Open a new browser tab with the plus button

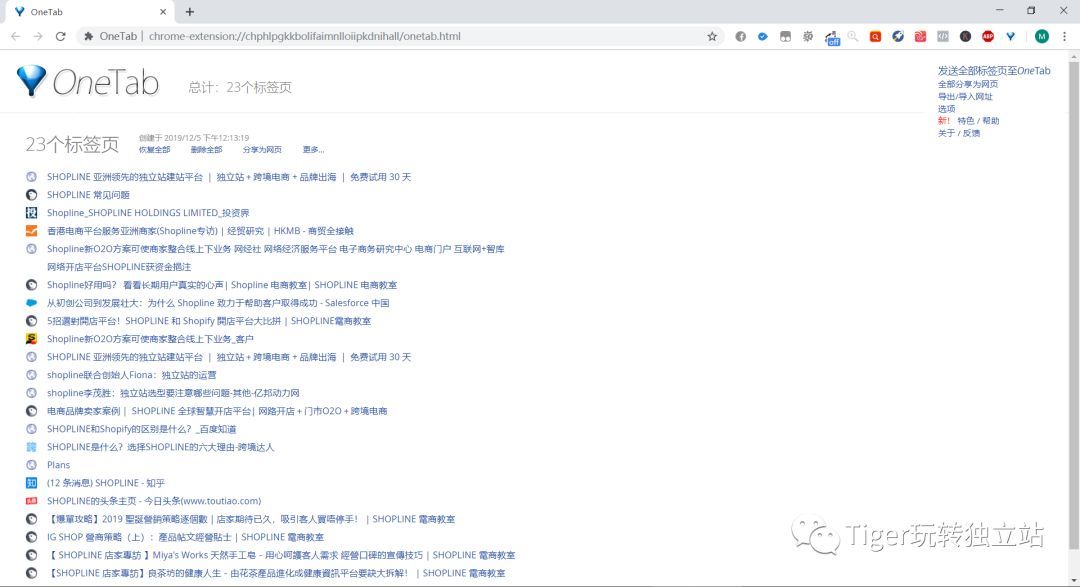[x=189, y=12]
